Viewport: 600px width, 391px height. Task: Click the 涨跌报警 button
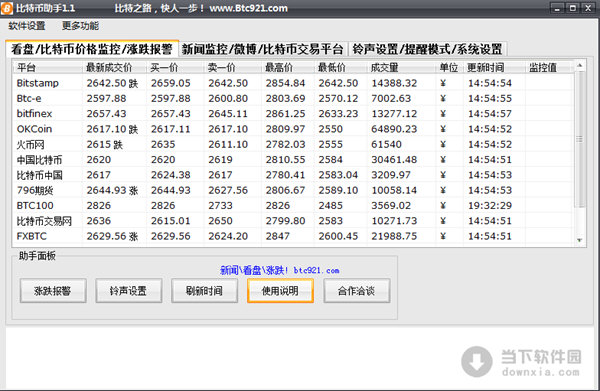(x=53, y=291)
